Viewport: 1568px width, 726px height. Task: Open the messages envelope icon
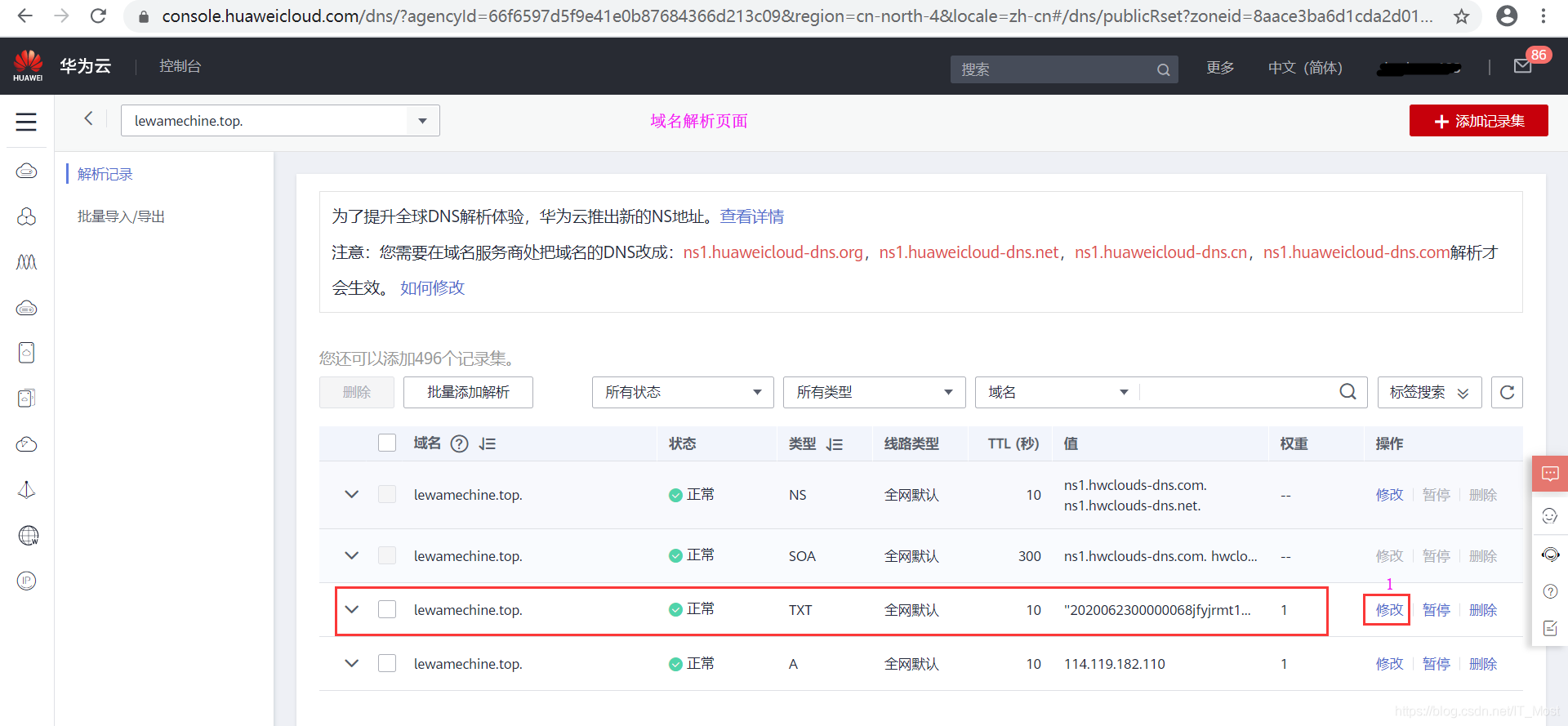coord(1522,66)
